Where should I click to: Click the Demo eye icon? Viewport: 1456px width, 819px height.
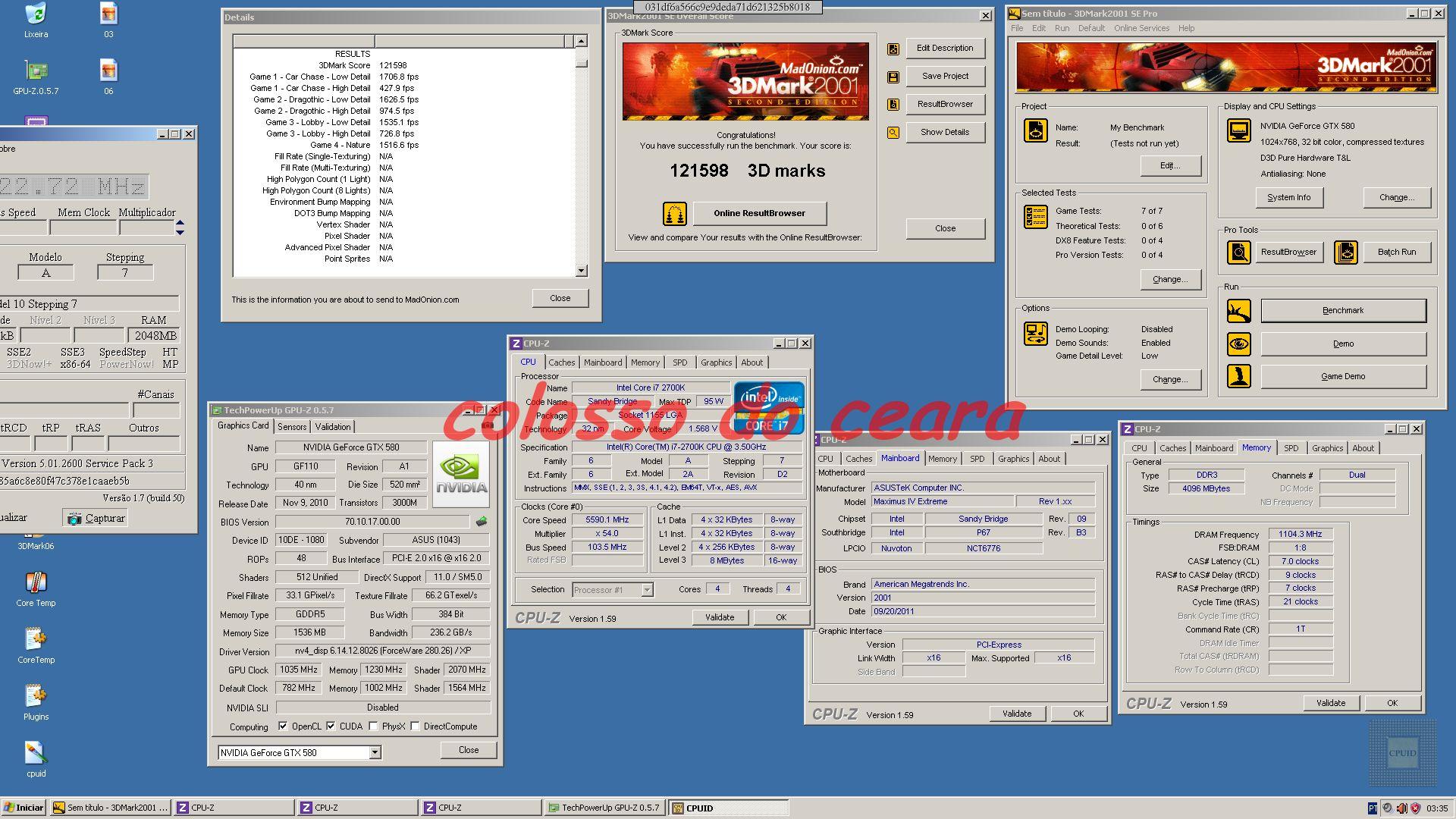(1239, 344)
